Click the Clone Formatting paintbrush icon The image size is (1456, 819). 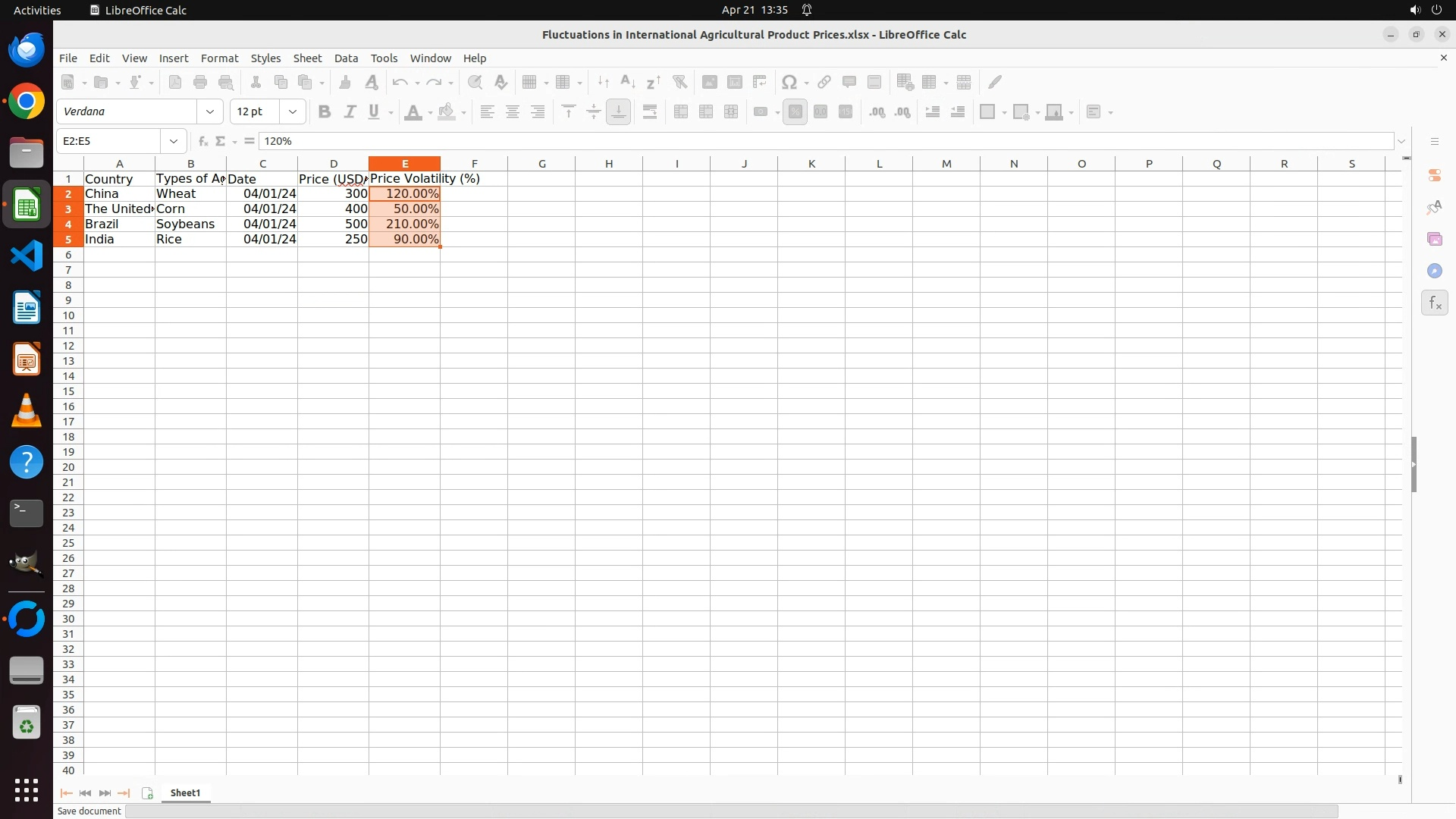coord(345,82)
